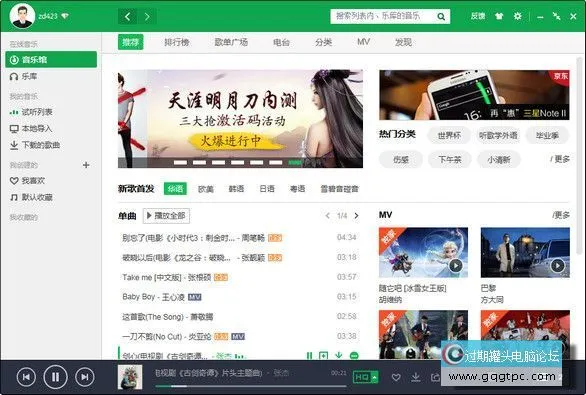586x395 pixels.
Task: Open the 天涯明月刀 banner
Action: (x=240, y=119)
